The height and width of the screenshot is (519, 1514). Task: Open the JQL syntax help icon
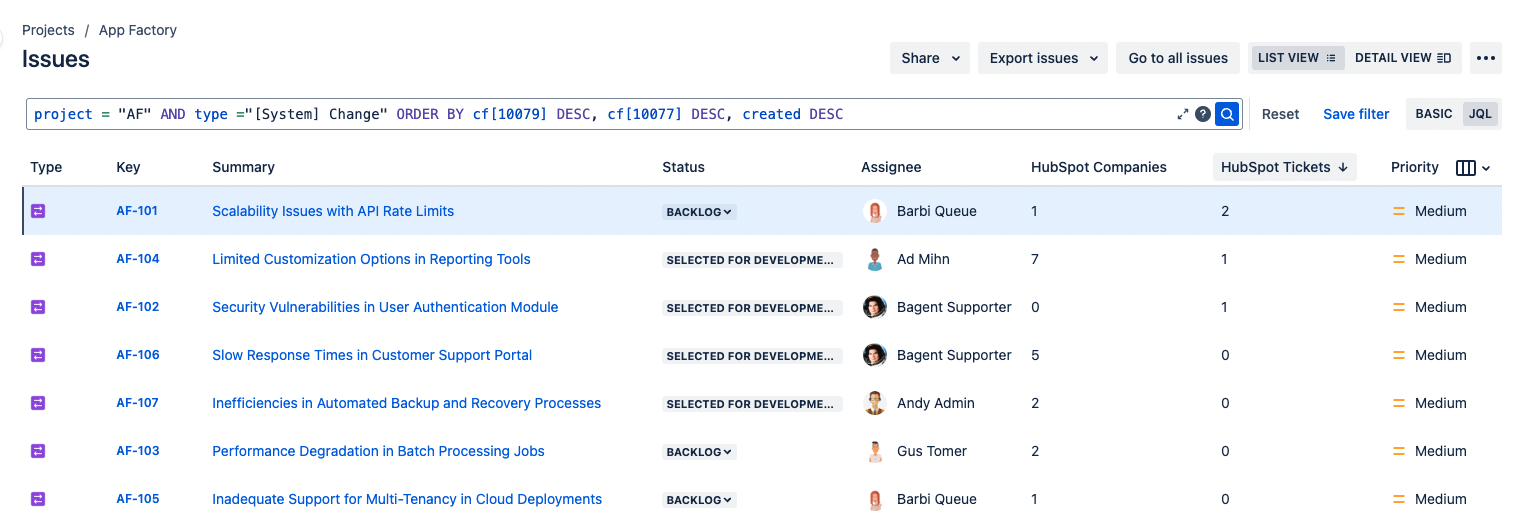click(x=1203, y=114)
